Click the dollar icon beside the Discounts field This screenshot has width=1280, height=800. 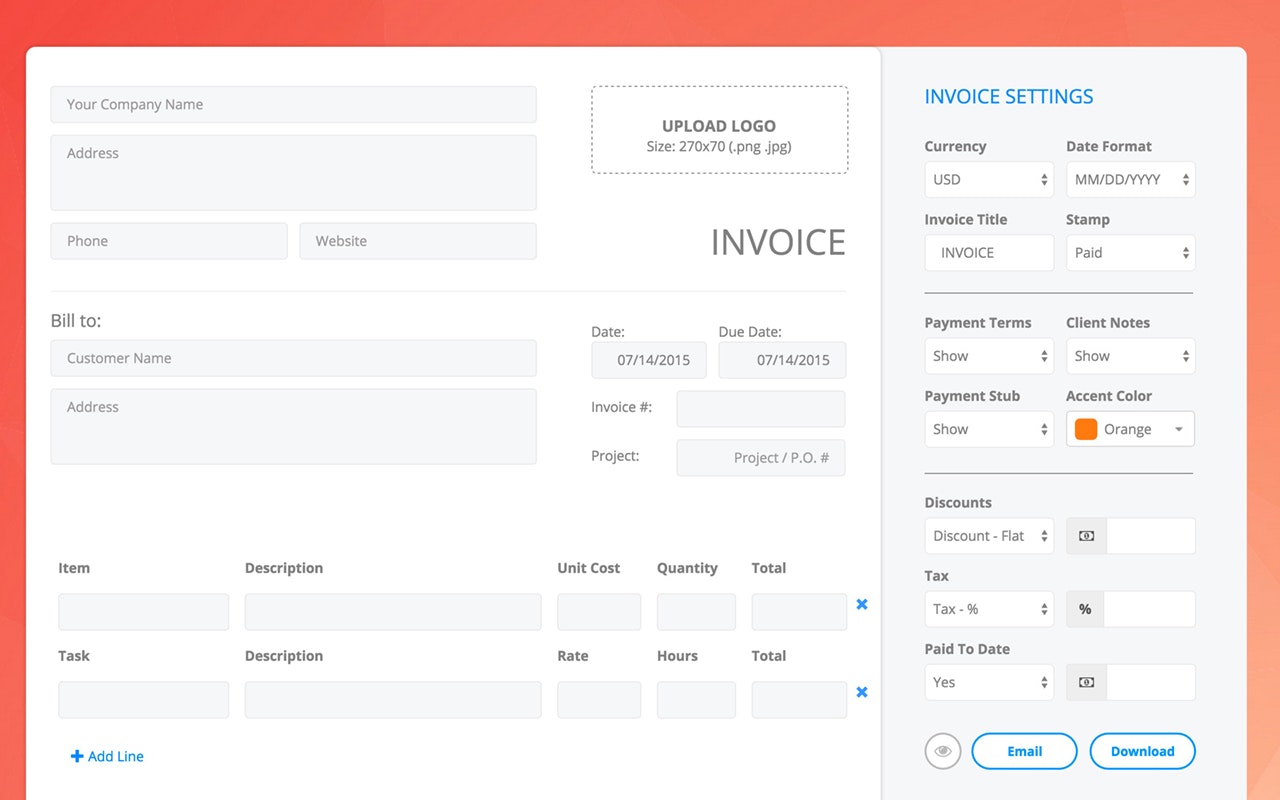coord(1085,535)
